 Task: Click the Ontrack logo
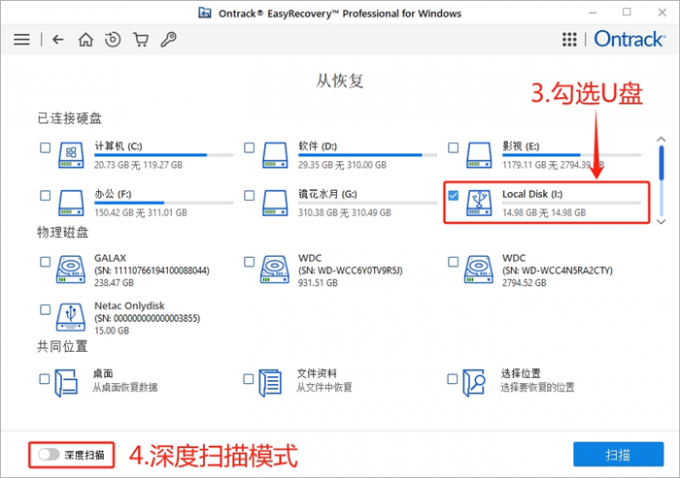pos(629,39)
